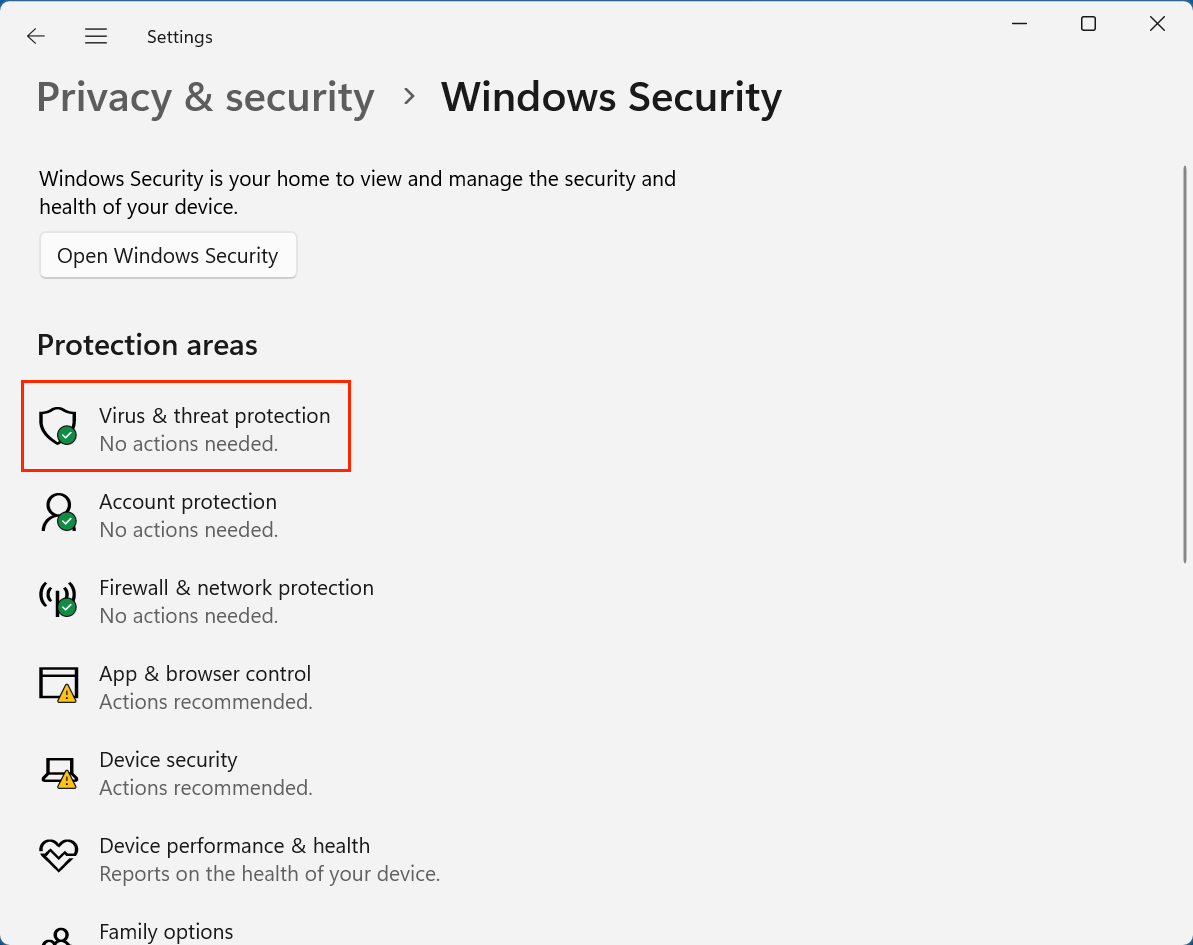Screen dimensions: 1193x945
Task: Click the Device security laptop icon
Action: [58, 771]
